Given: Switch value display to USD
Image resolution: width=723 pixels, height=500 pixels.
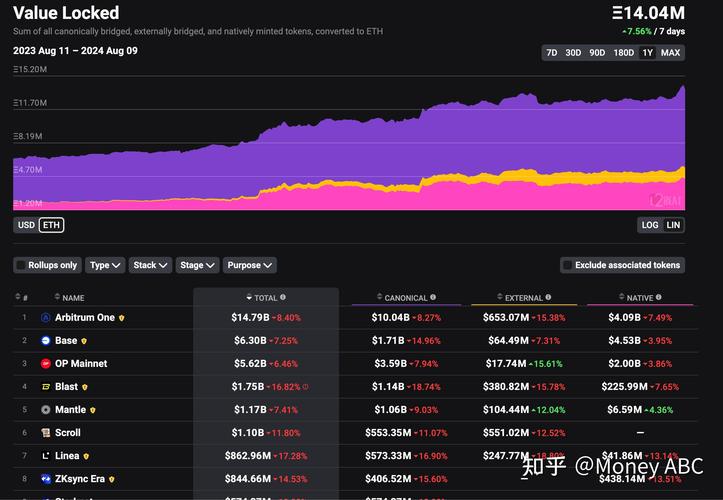Looking at the screenshot, I should click(x=26, y=225).
